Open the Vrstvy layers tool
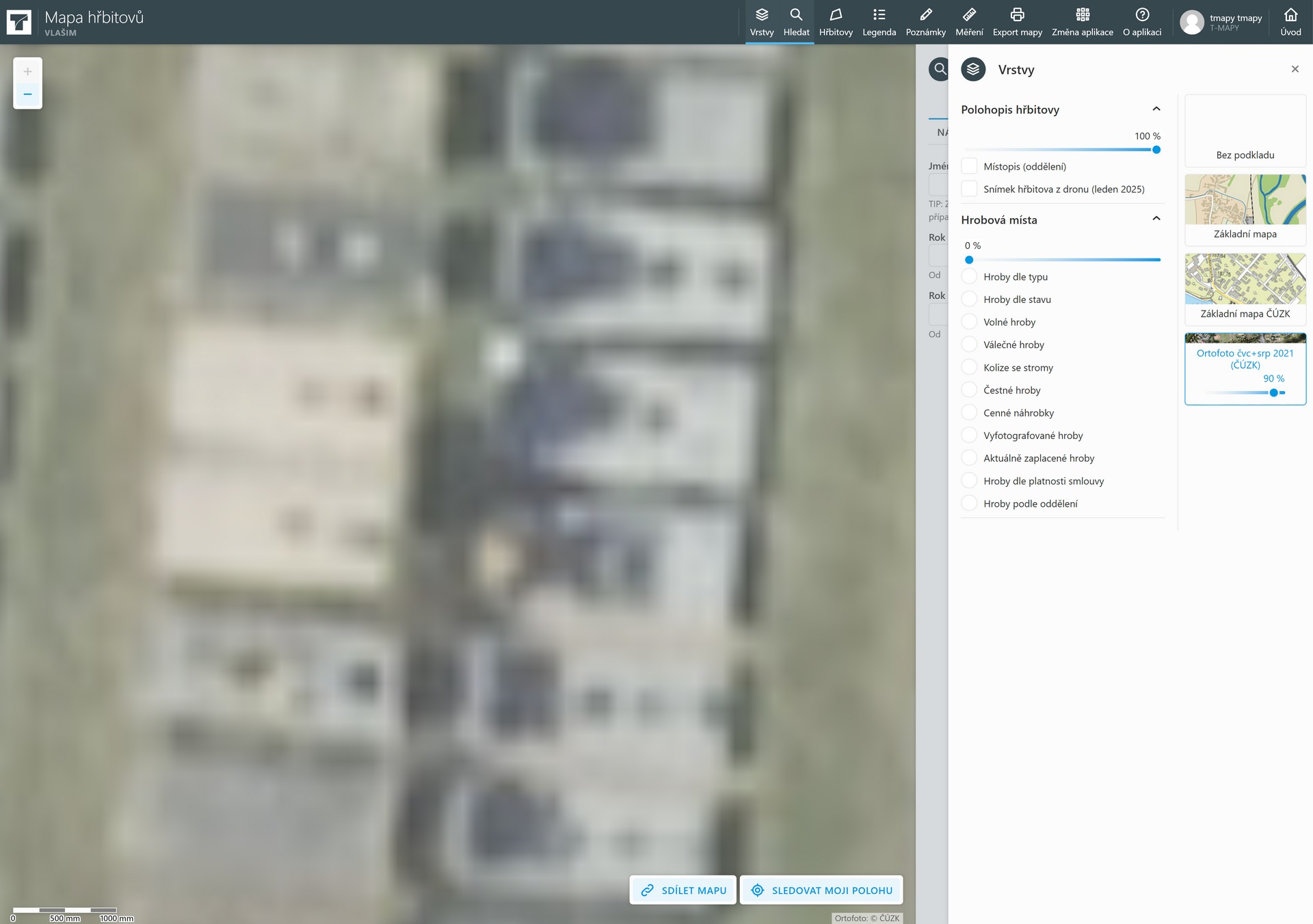 click(761, 22)
